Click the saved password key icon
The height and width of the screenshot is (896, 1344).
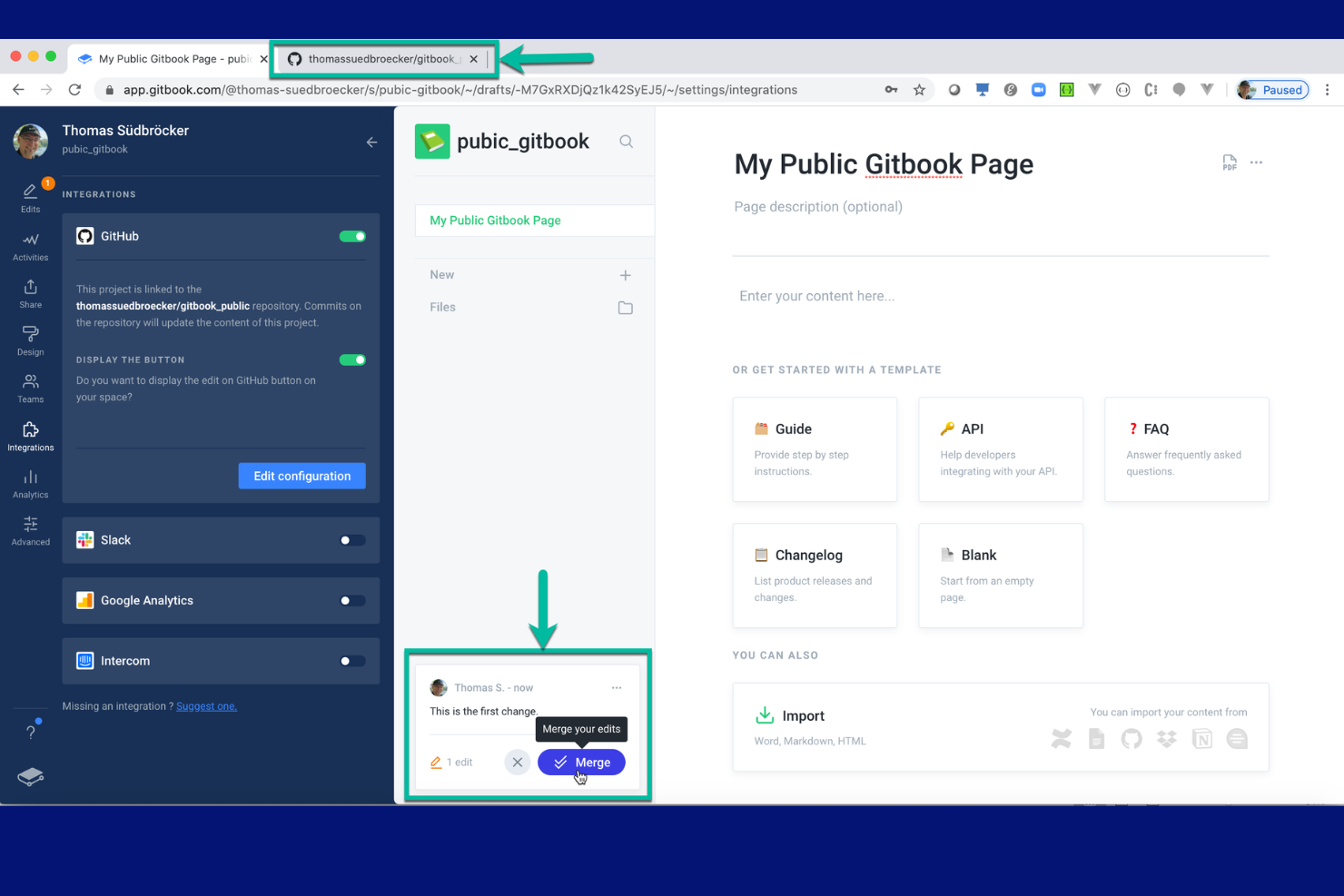pos(891,90)
